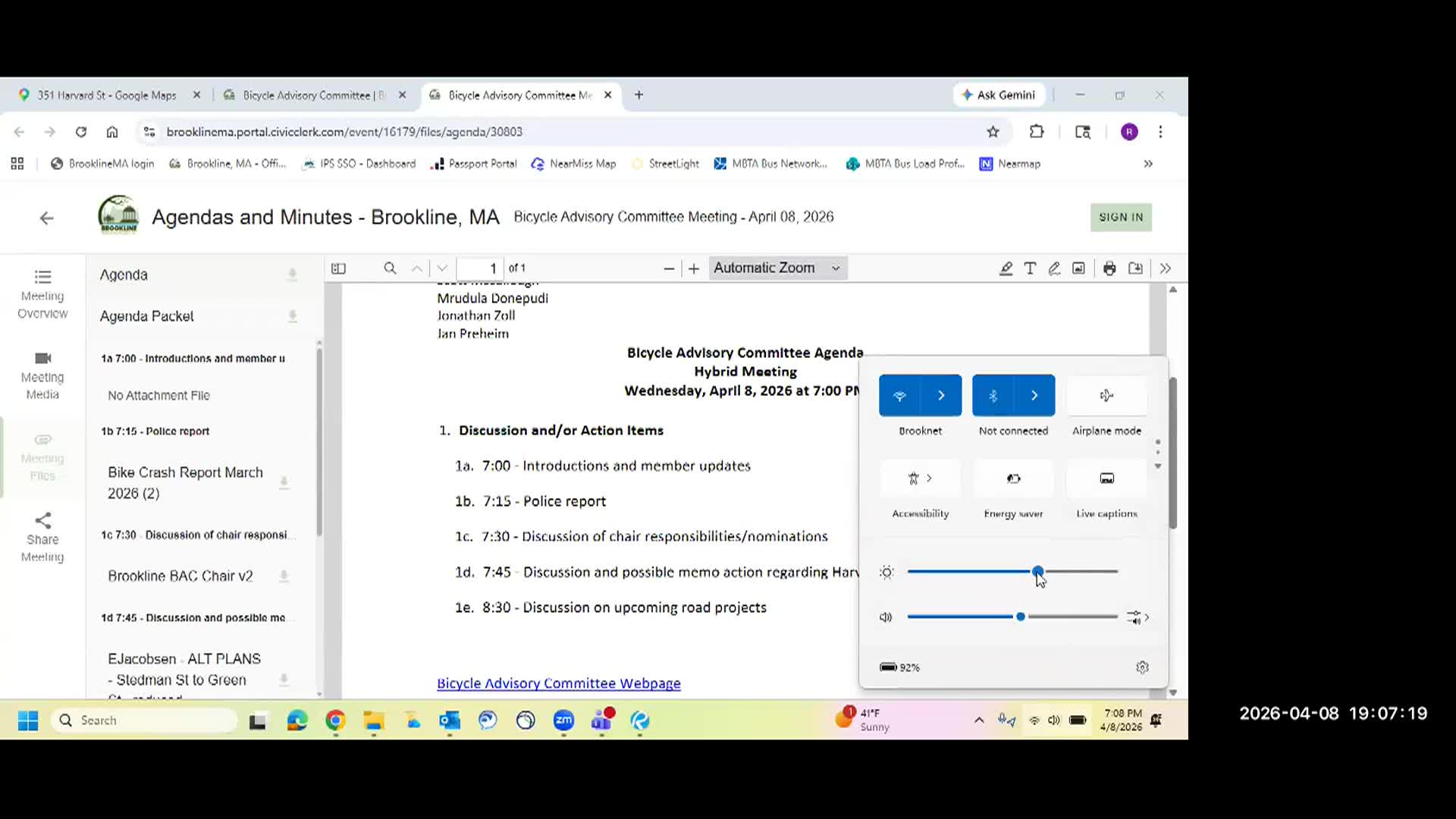This screenshot has width=1456, height=819.
Task: Click the PDF find magnifier icon
Action: [x=390, y=268]
